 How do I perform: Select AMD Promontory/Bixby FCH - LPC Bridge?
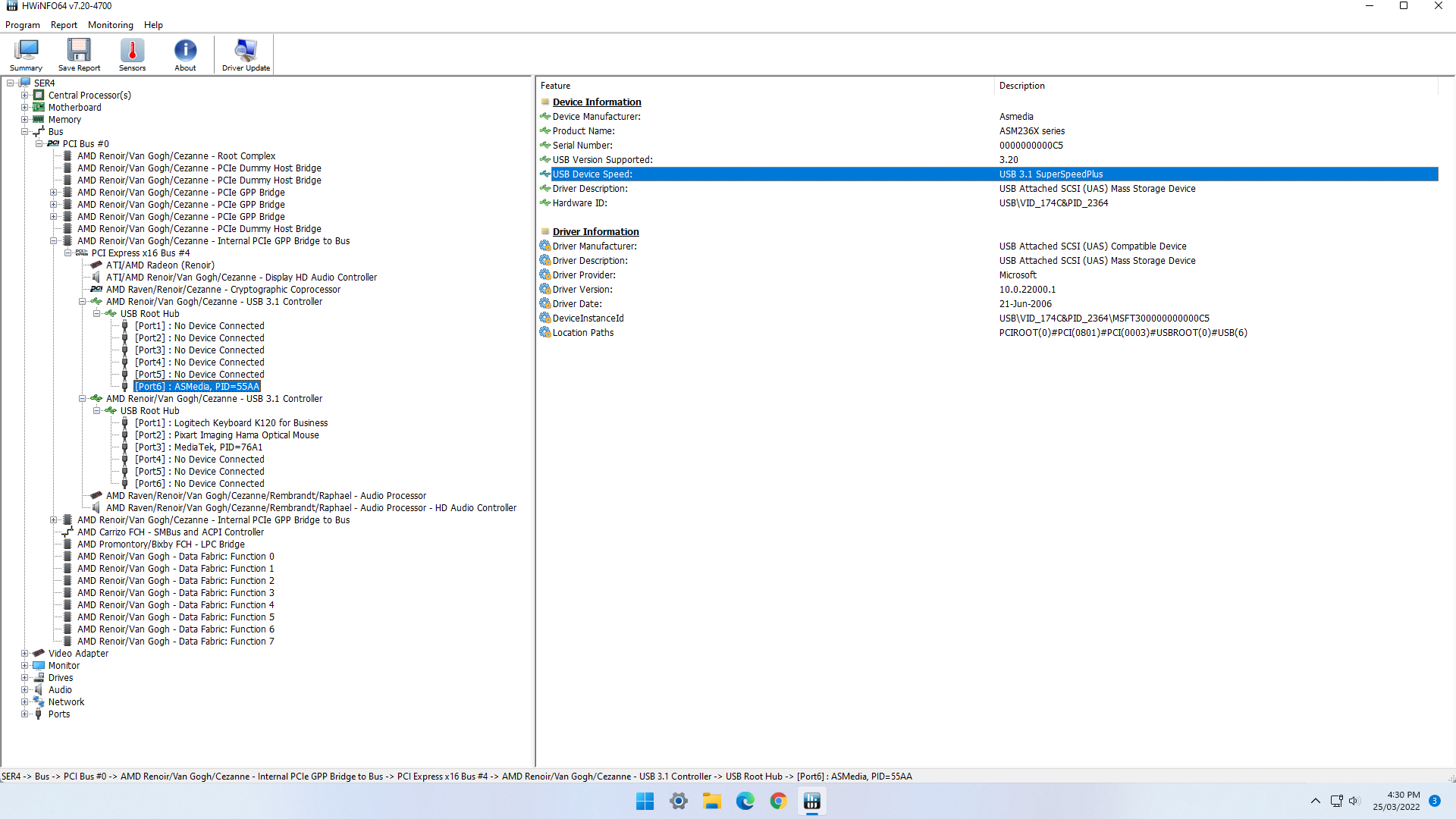[x=161, y=544]
